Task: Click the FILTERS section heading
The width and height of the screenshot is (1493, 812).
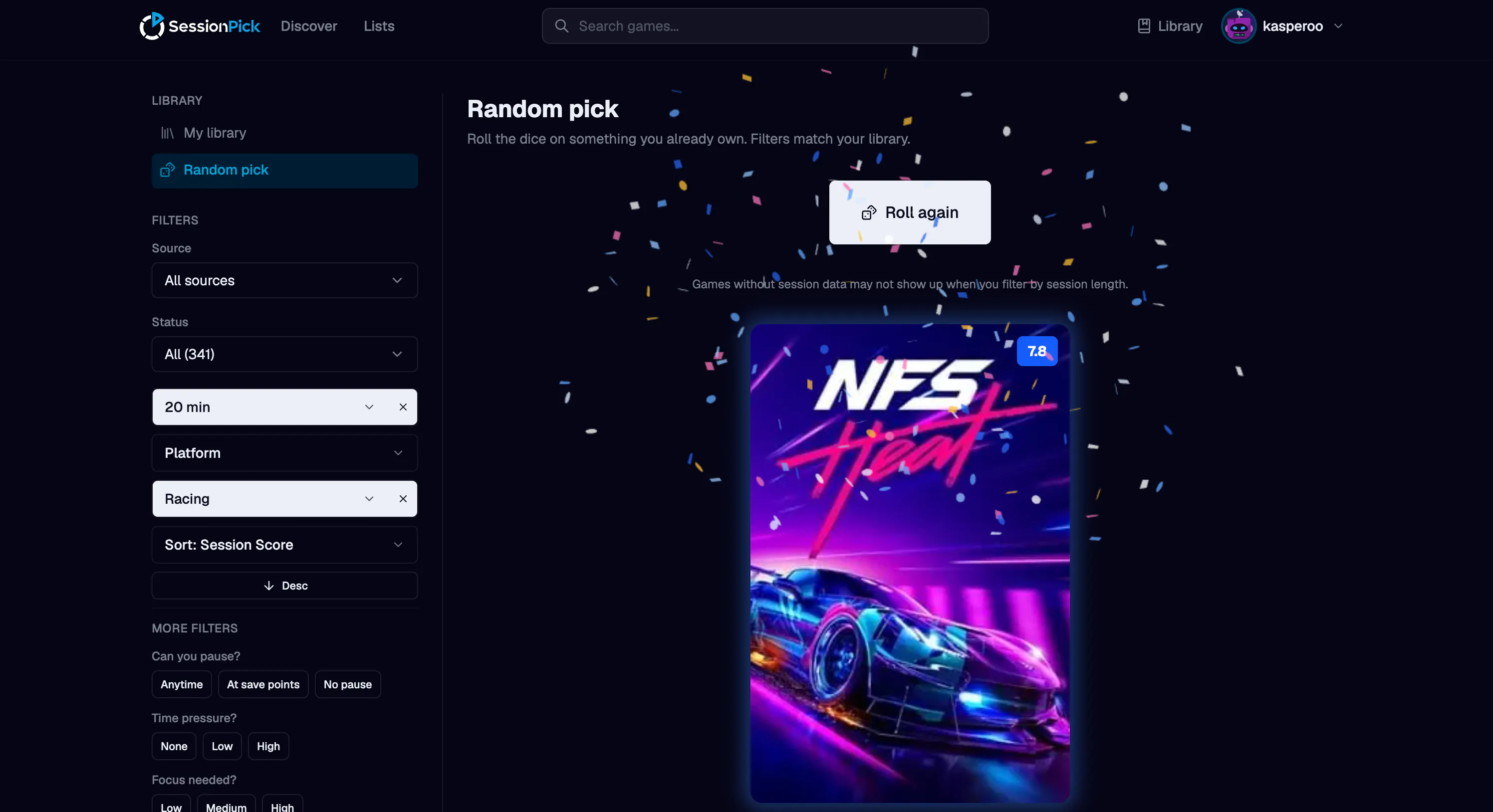Action: [x=175, y=220]
